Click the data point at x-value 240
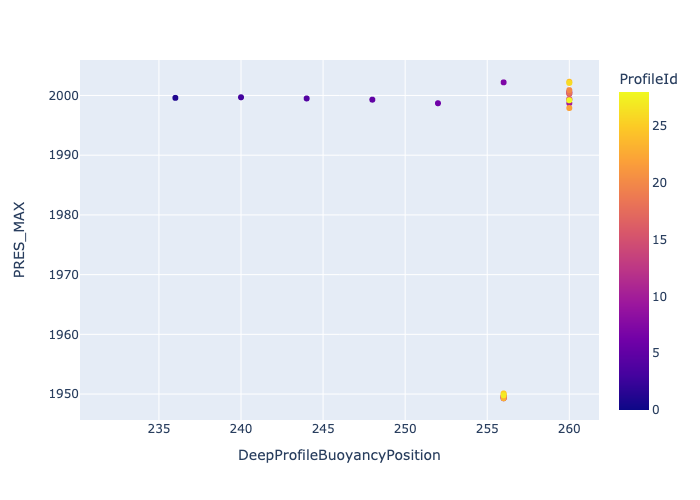The image size is (700, 500). [x=241, y=97]
